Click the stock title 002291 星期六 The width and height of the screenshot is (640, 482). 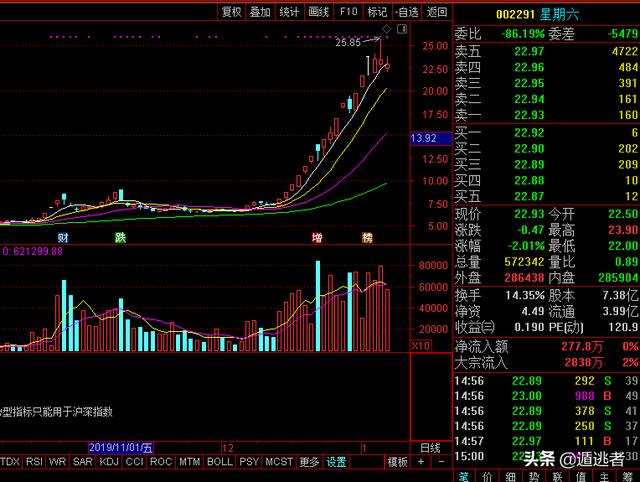(x=537, y=15)
